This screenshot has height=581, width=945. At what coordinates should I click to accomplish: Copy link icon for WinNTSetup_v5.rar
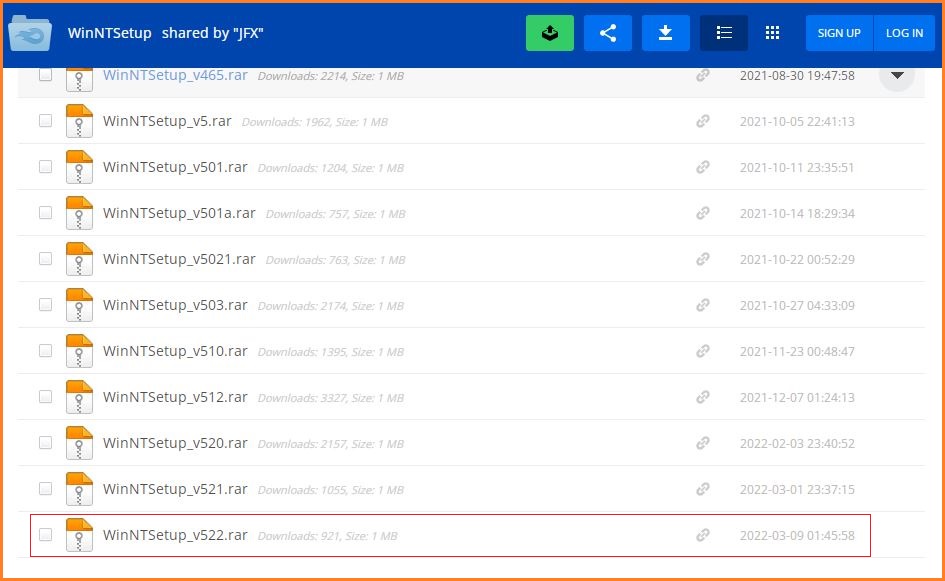click(703, 121)
